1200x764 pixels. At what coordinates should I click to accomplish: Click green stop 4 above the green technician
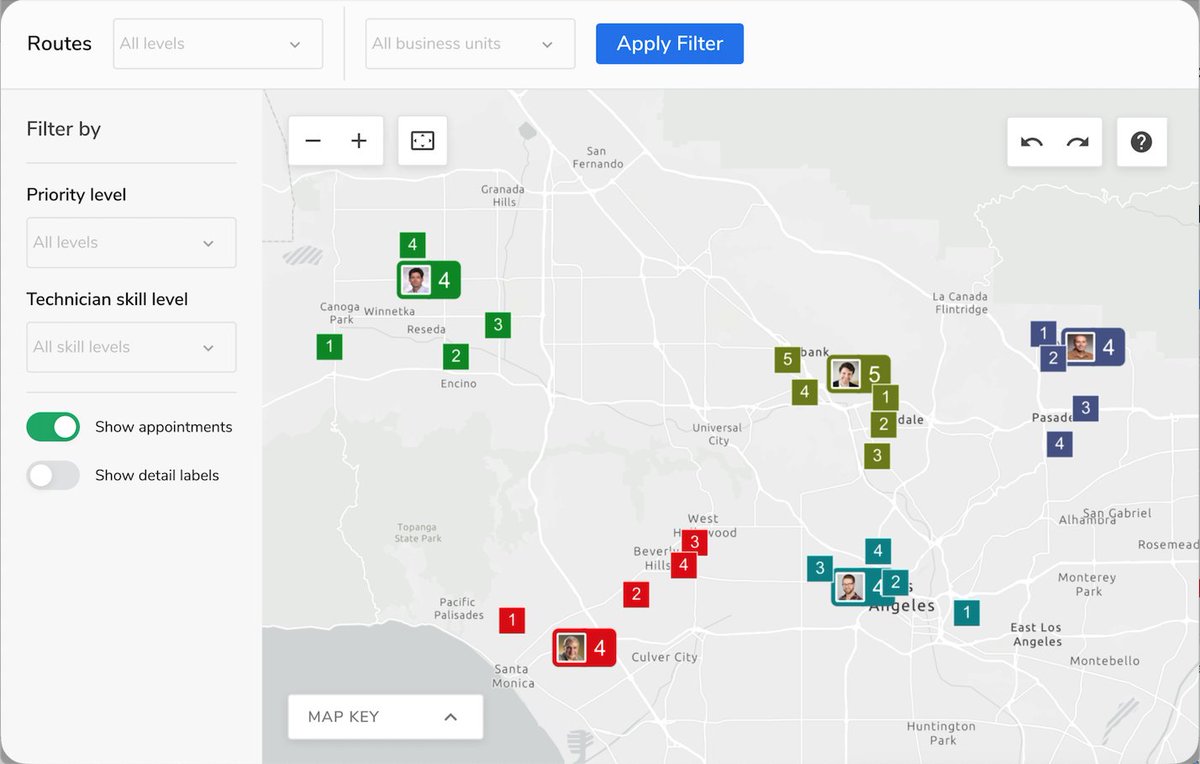pyautogui.click(x=412, y=245)
